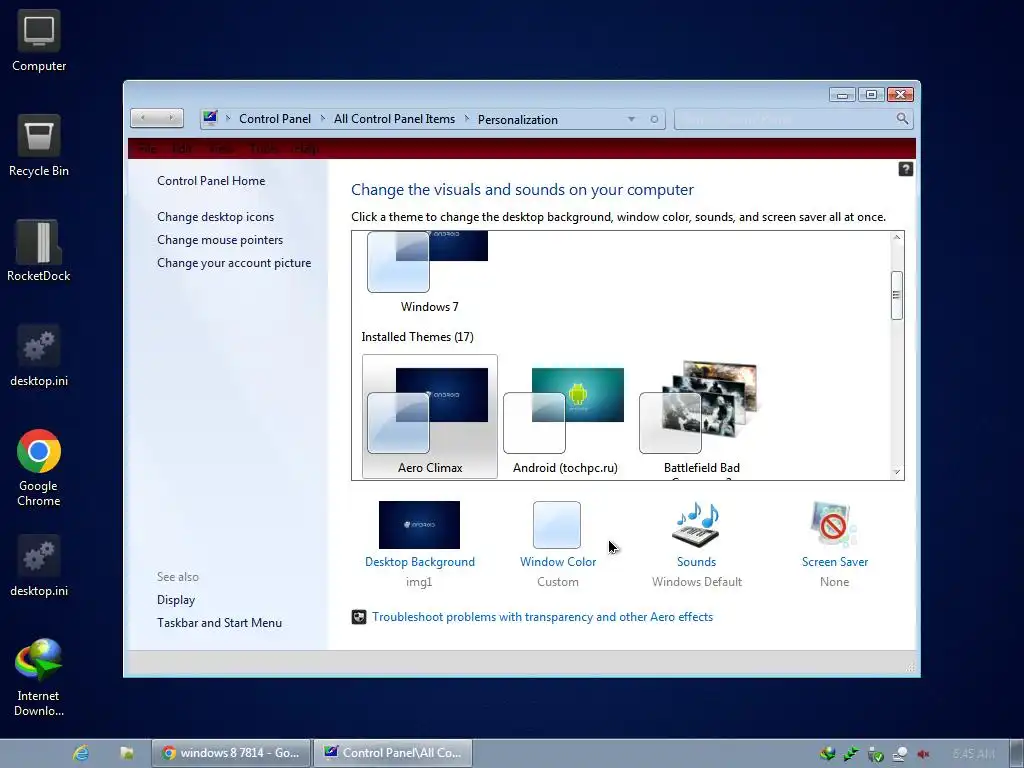Go to Control Panel Home
Viewport: 1024px width, 768px height.
pyautogui.click(x=211, y=181)
